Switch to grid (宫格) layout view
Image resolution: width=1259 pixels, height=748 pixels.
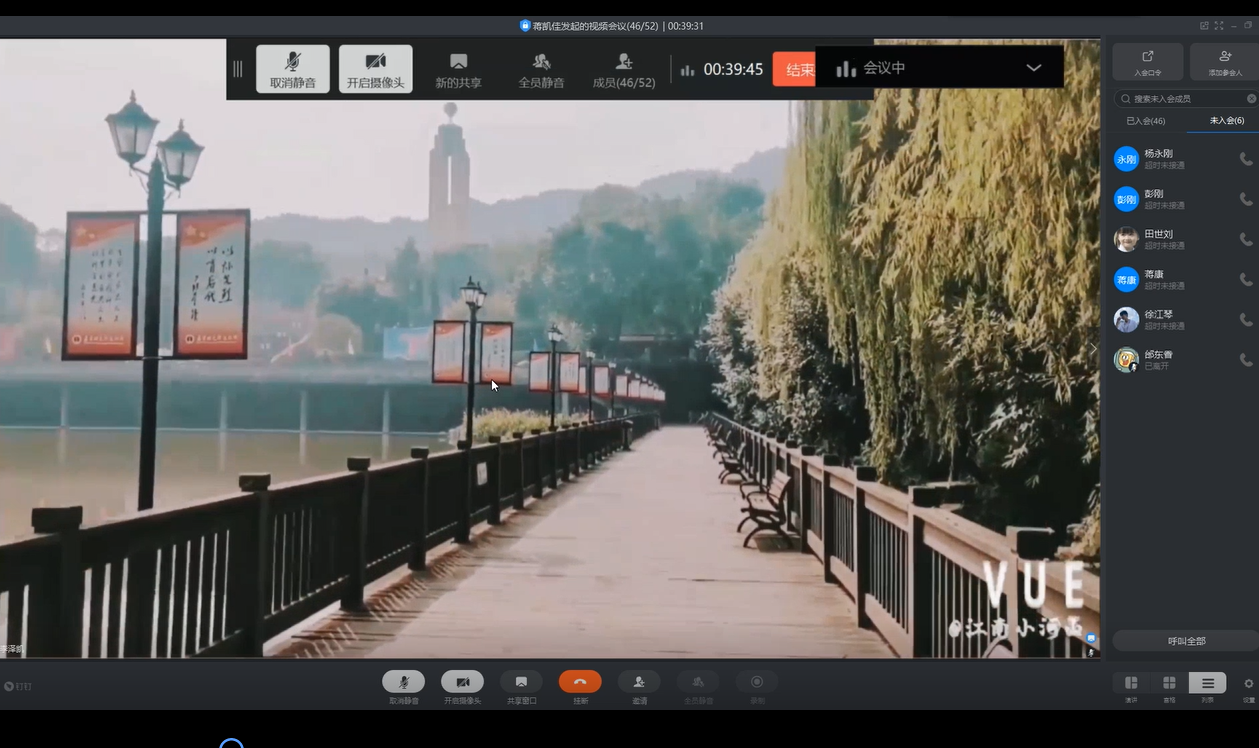(1169, 684)
